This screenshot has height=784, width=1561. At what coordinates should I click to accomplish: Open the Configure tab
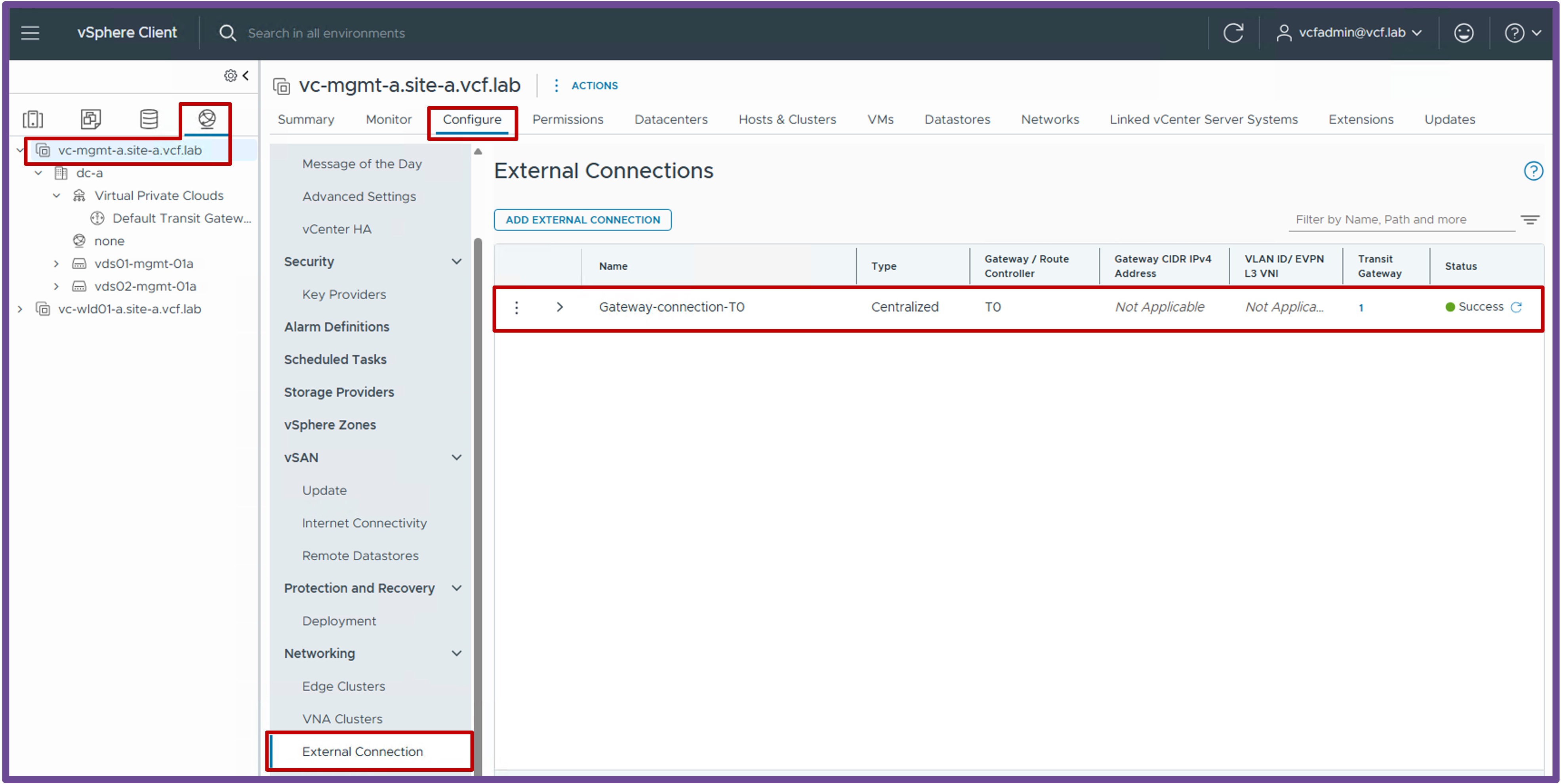click(472, 119)
